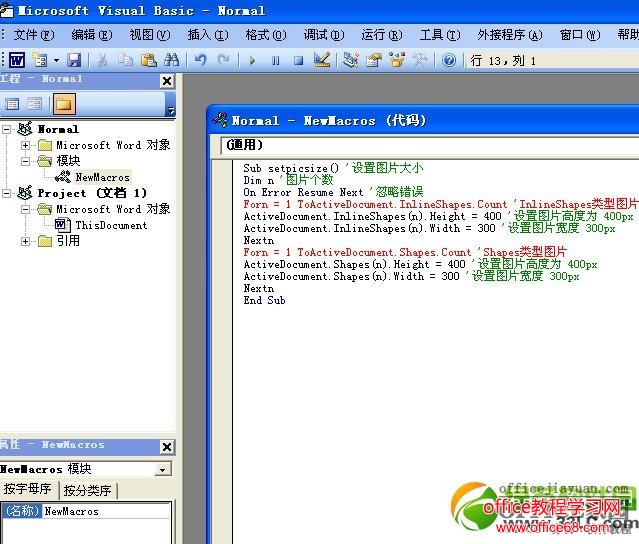Switch to the 按字母序 tab
Viewport: 639px width, 544px height.
coord(28,489)
